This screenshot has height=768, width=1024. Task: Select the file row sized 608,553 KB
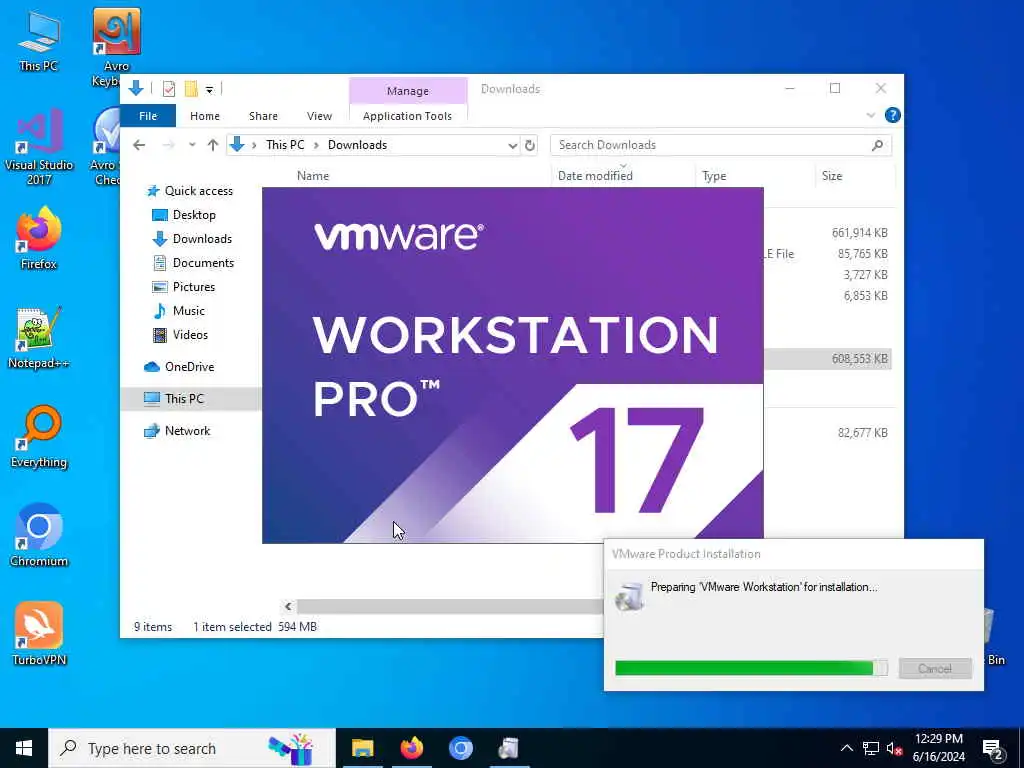[x=828, y=359]
